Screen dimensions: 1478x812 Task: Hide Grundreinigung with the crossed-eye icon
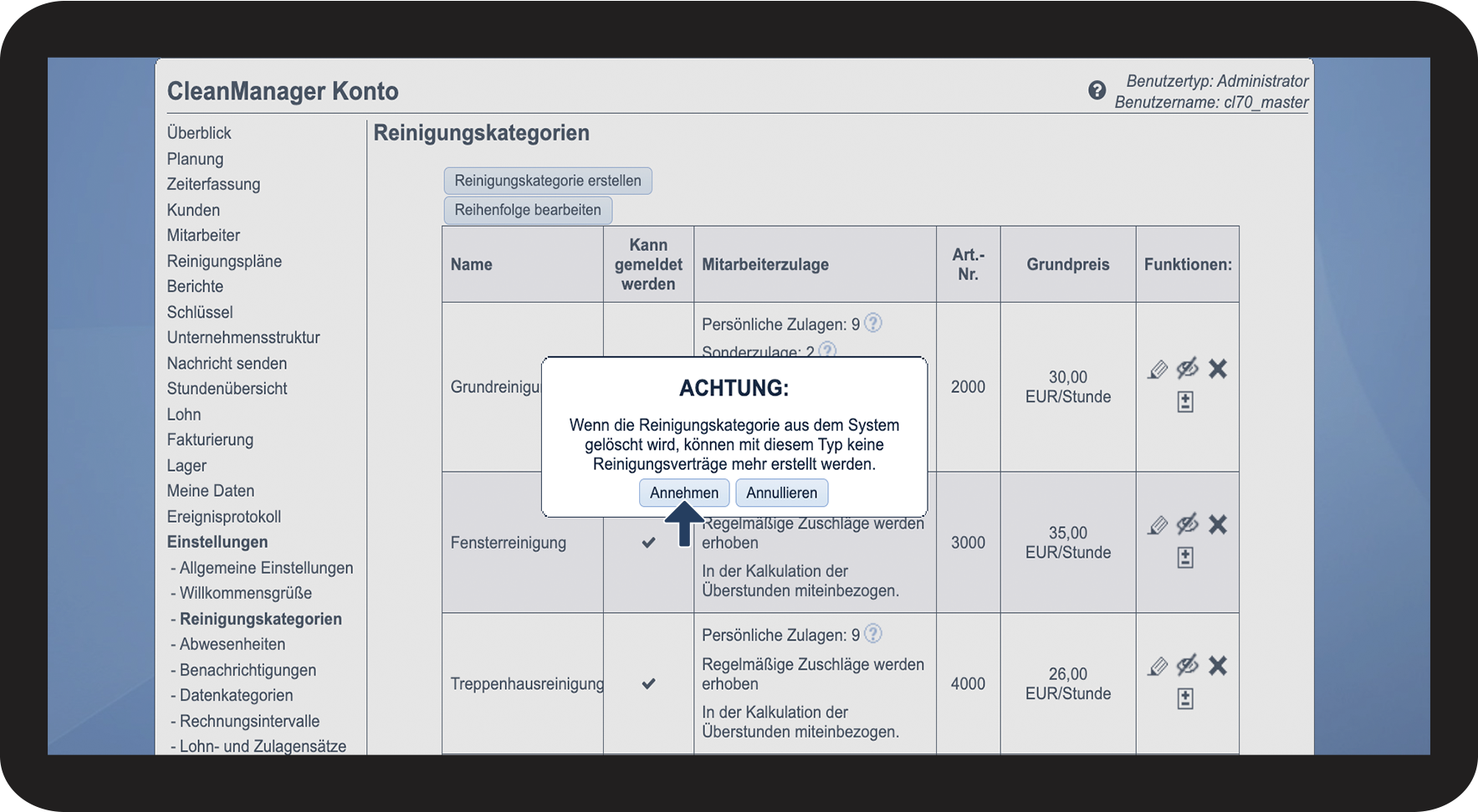click(x=1188, y=368)
